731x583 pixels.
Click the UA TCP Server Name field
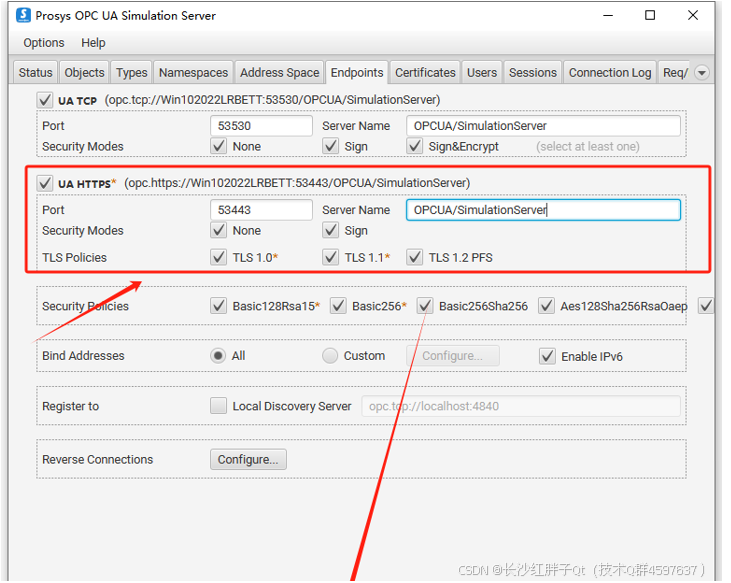pyautogui.click(x=543, y=126)
